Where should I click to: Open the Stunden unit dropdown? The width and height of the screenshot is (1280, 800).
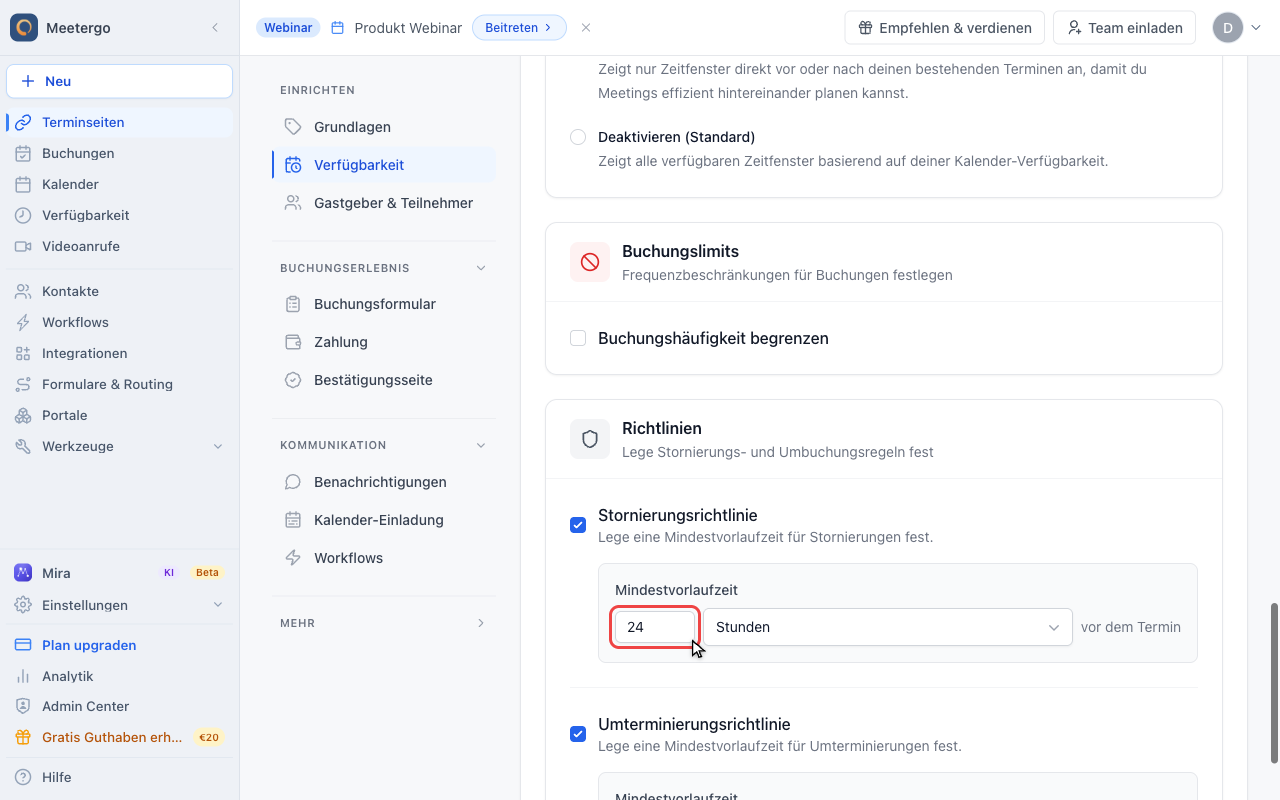[888, 627]
